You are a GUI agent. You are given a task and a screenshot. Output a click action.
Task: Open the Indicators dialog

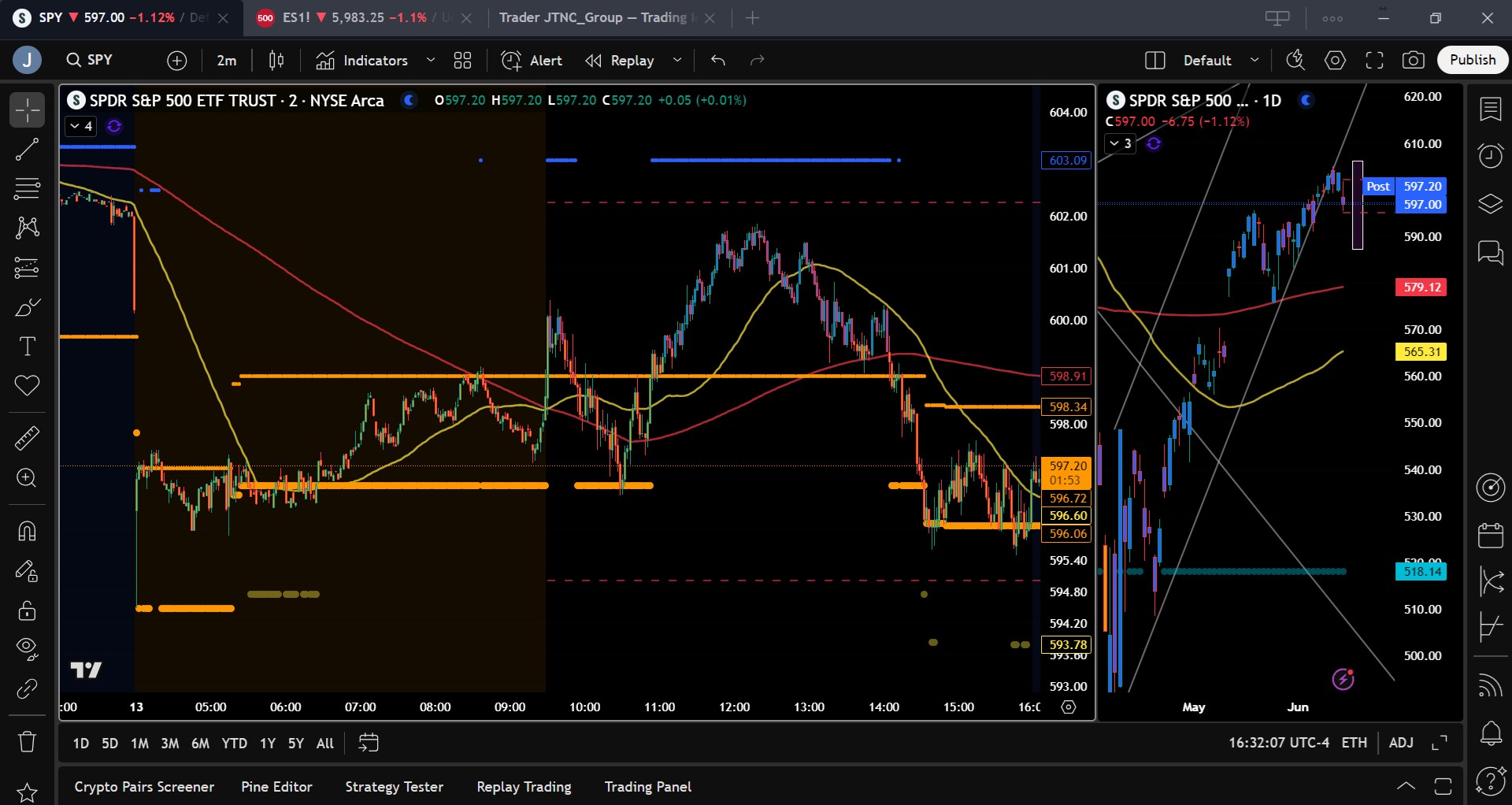pos(362,60)
